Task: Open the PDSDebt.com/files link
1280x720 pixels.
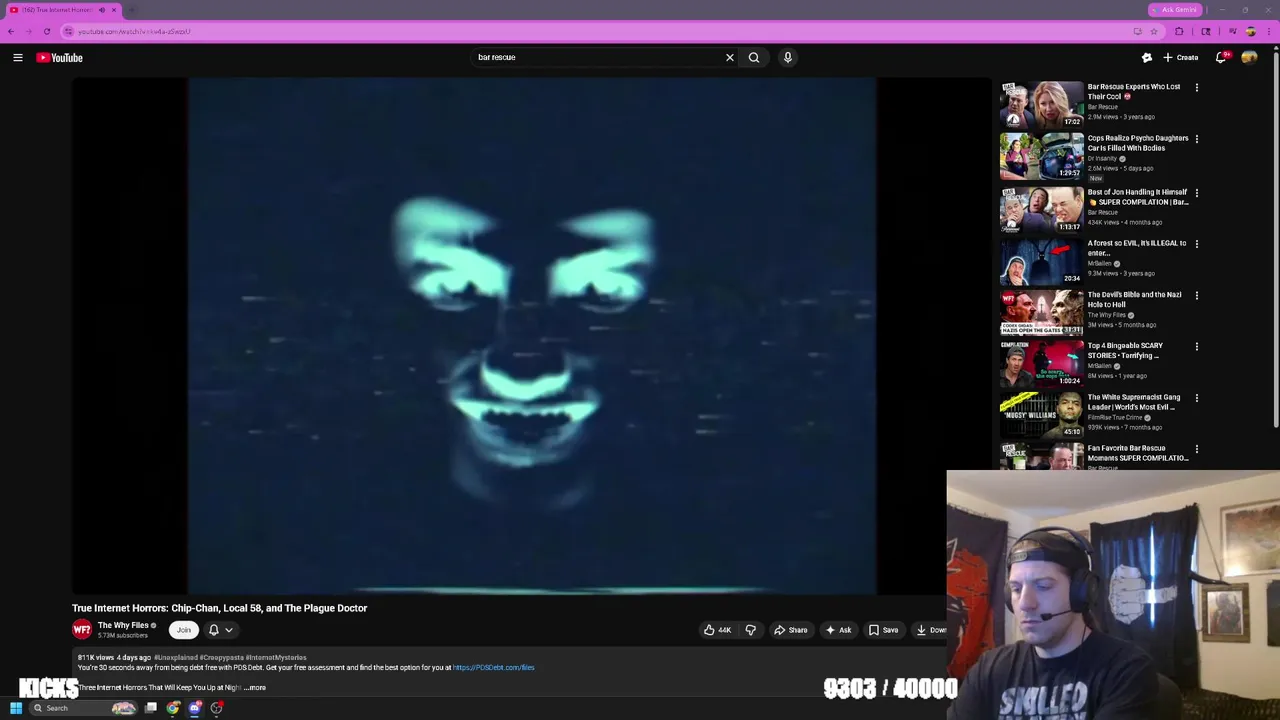Action: [494, 668]
